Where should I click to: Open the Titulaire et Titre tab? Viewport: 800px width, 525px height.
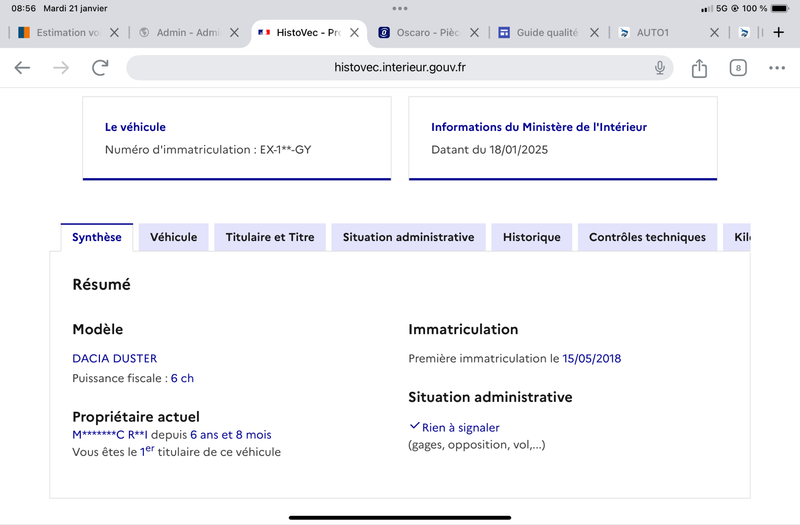(270, 237)
